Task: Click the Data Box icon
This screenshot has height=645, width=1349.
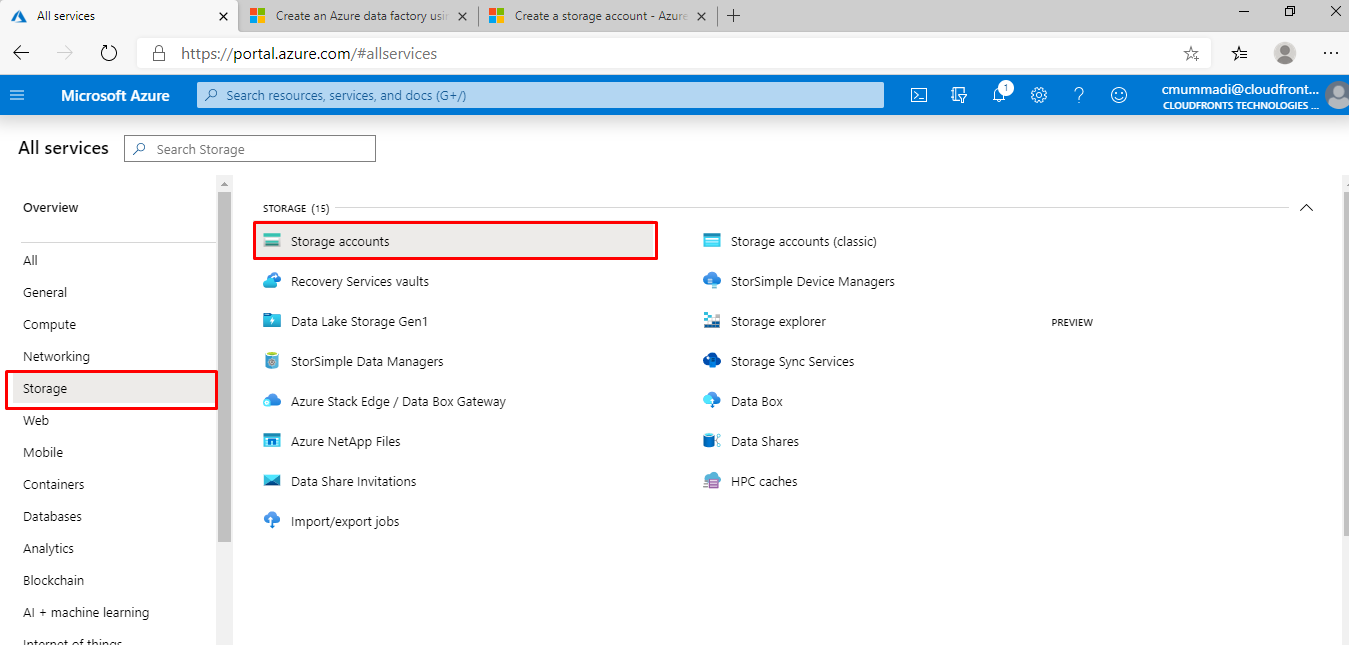Action: coord(712,401)
